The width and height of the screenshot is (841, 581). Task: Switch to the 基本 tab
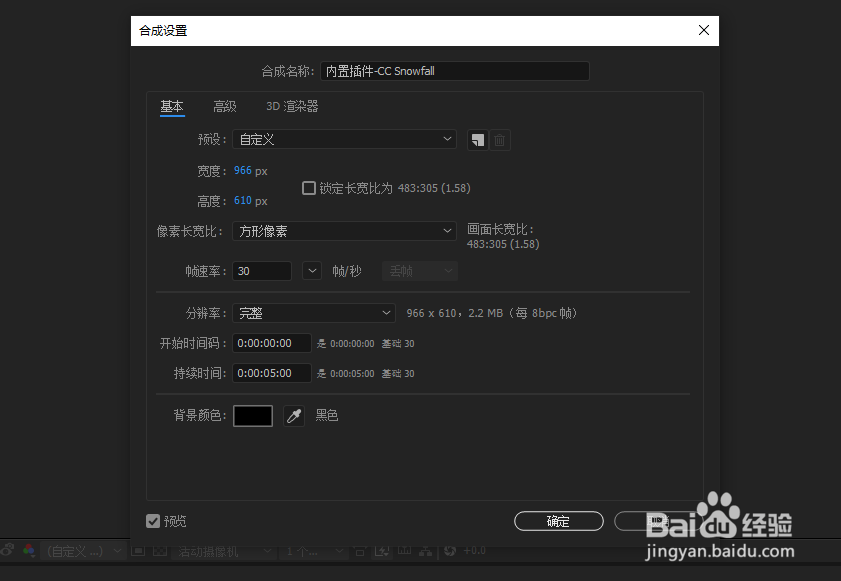coord(172,106)
